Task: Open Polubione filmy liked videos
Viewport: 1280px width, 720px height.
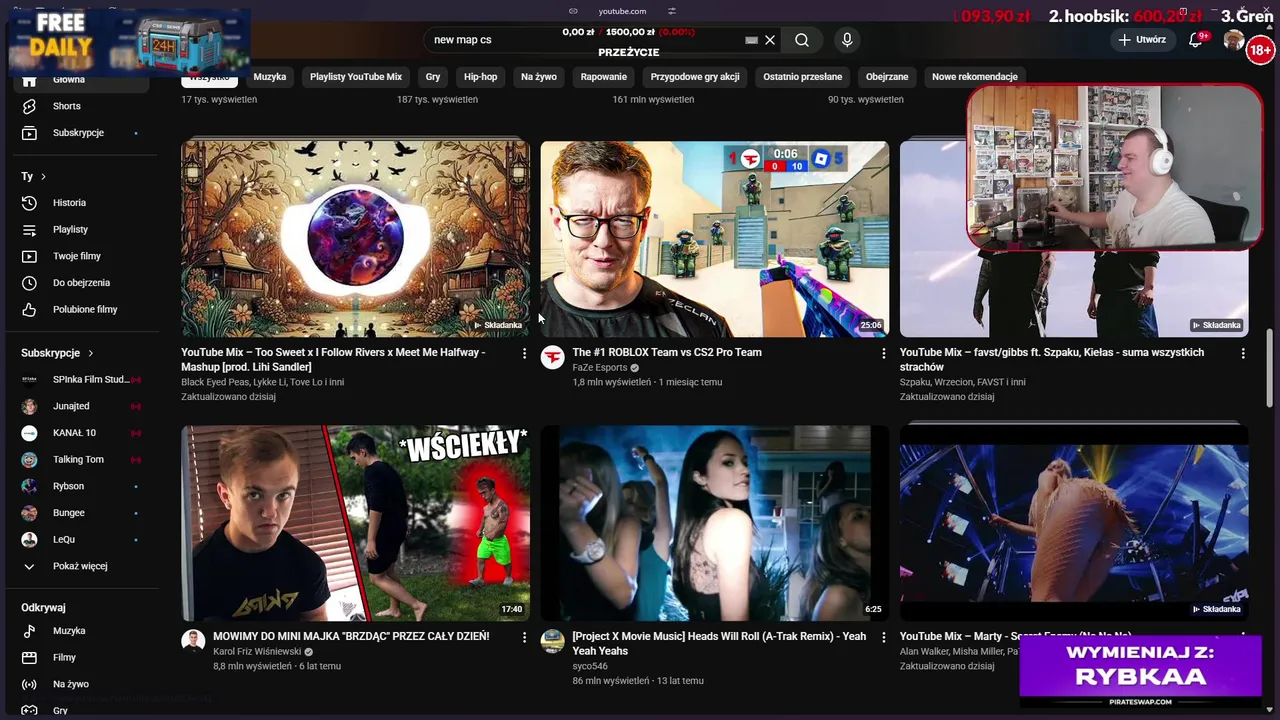Action: pos(85,310)
